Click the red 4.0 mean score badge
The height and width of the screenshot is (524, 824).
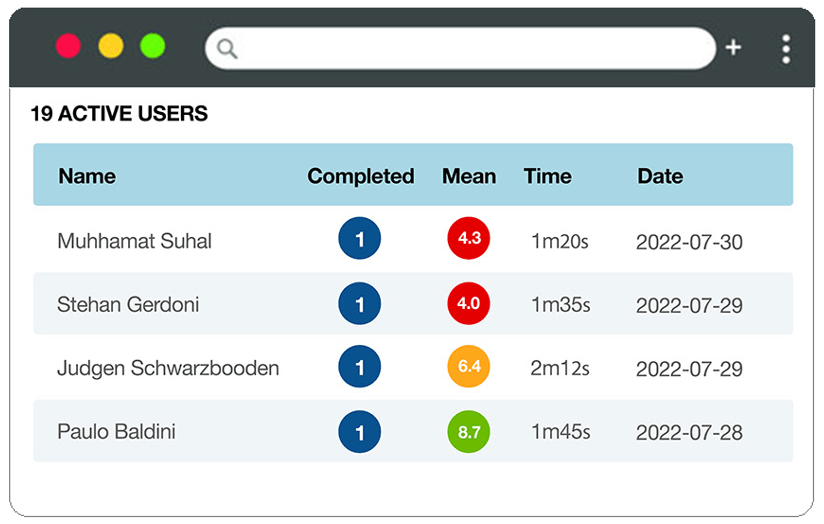tap(468, 303)
